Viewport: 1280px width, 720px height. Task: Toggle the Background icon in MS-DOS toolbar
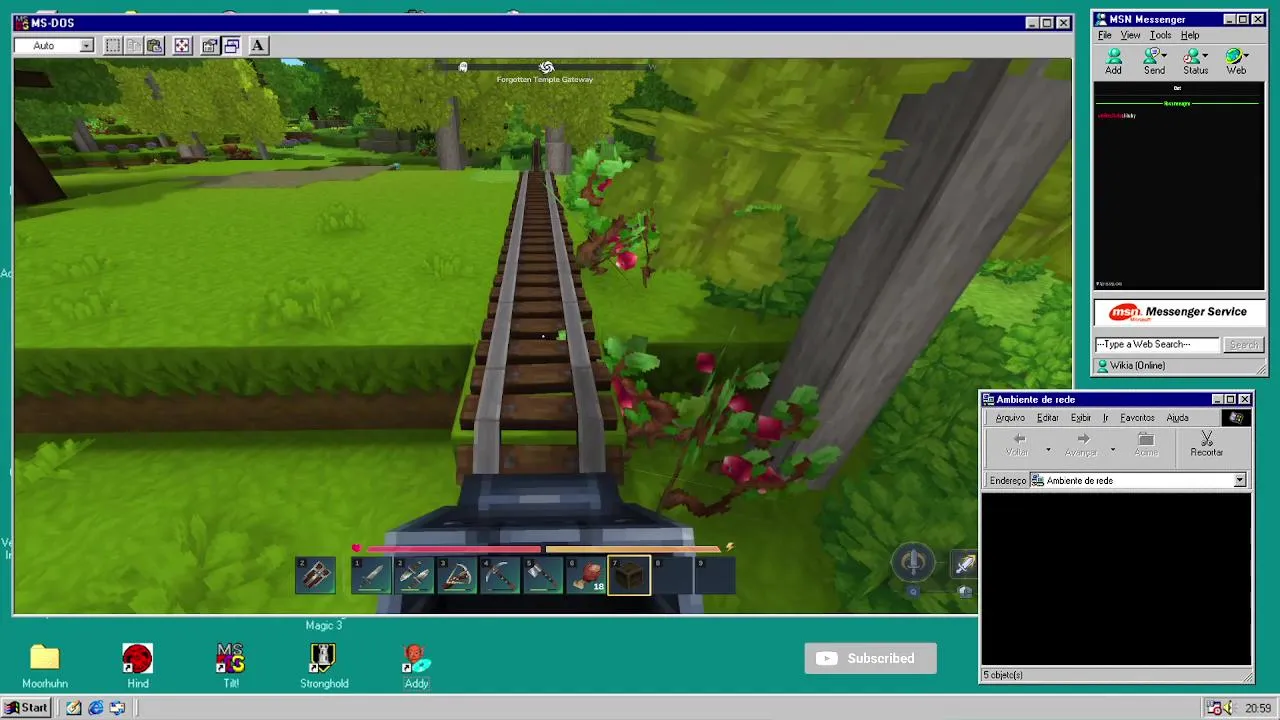pos(231,45)
